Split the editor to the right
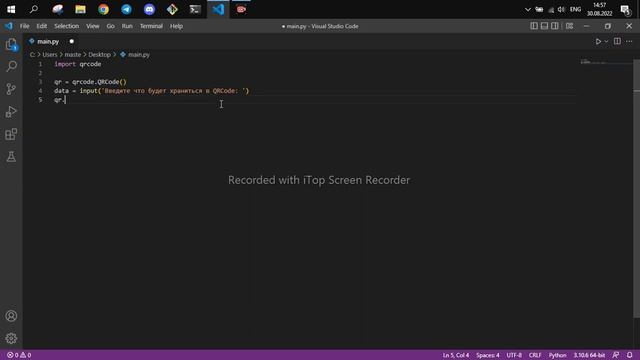The image size is (640, 360). tap(617, 41)
